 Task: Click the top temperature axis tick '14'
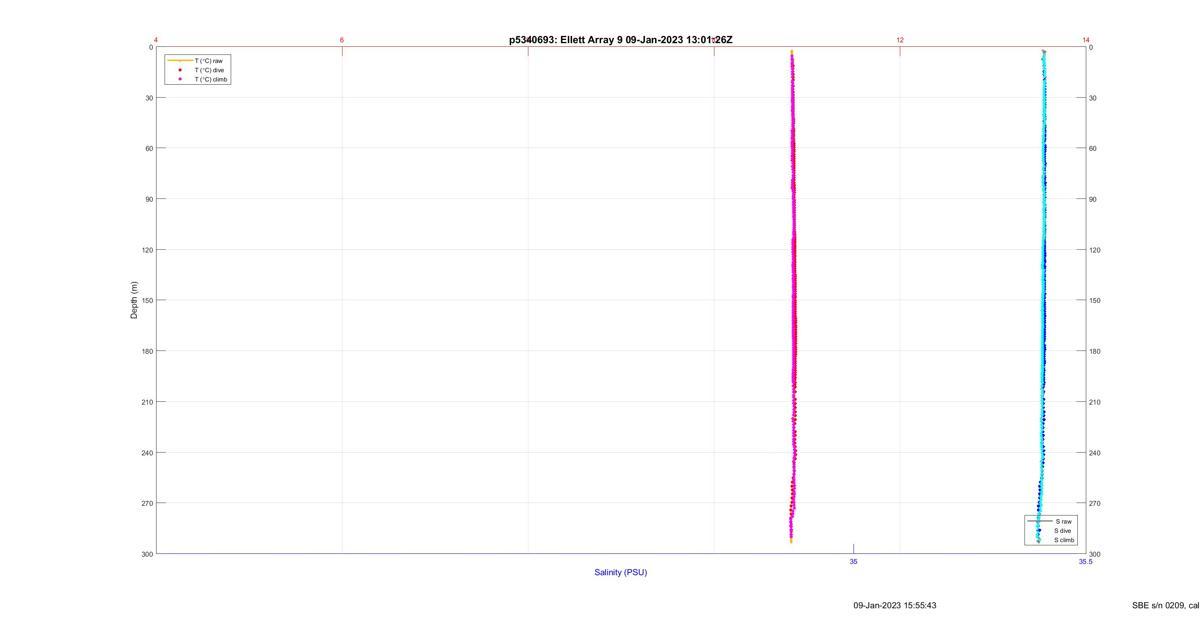pyautogui.click(x=1086, y=40)
